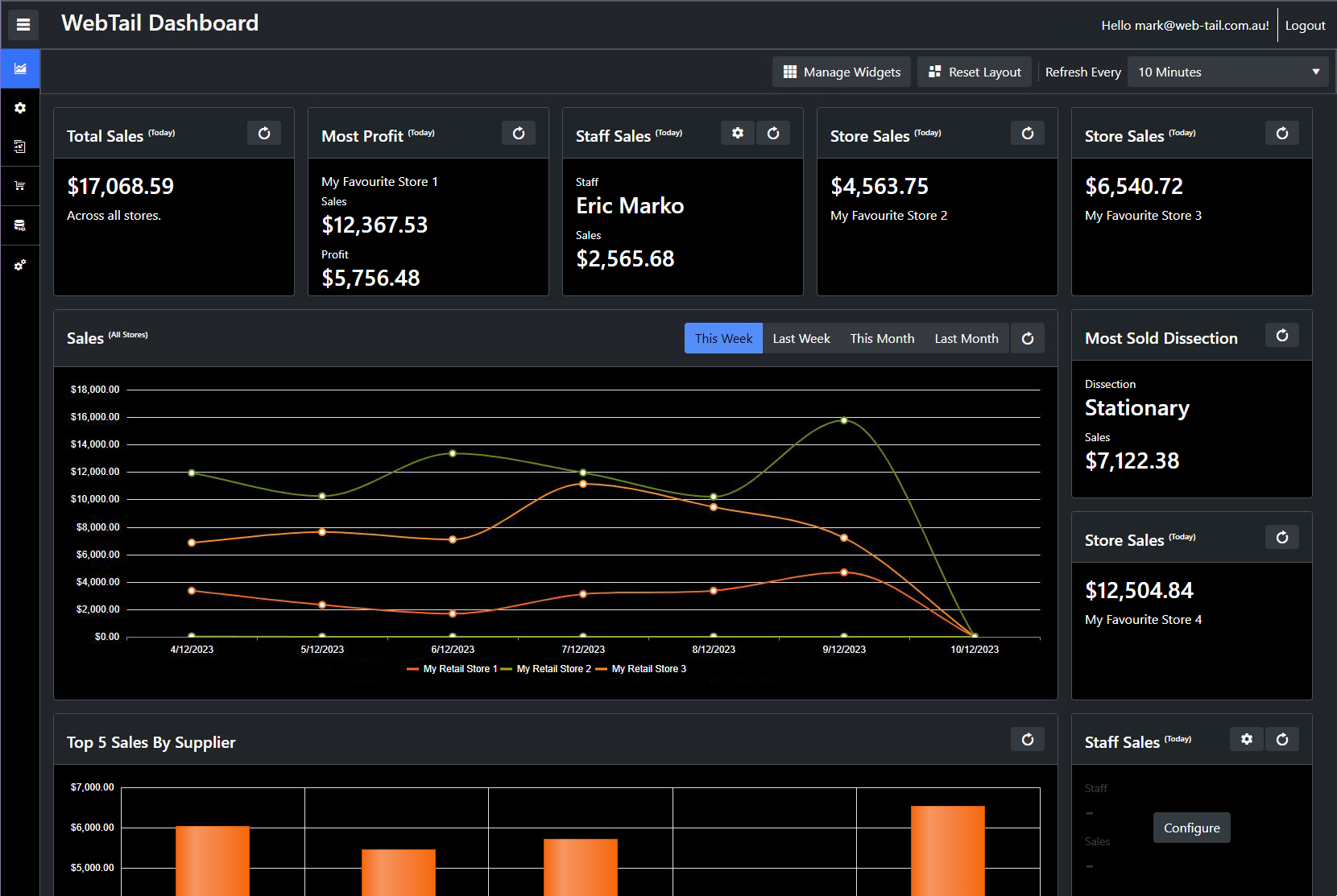The width and height of the screenshot is (1337, 896).
Task: Switch the sales chart to Last Month
Action: (967, 339)
